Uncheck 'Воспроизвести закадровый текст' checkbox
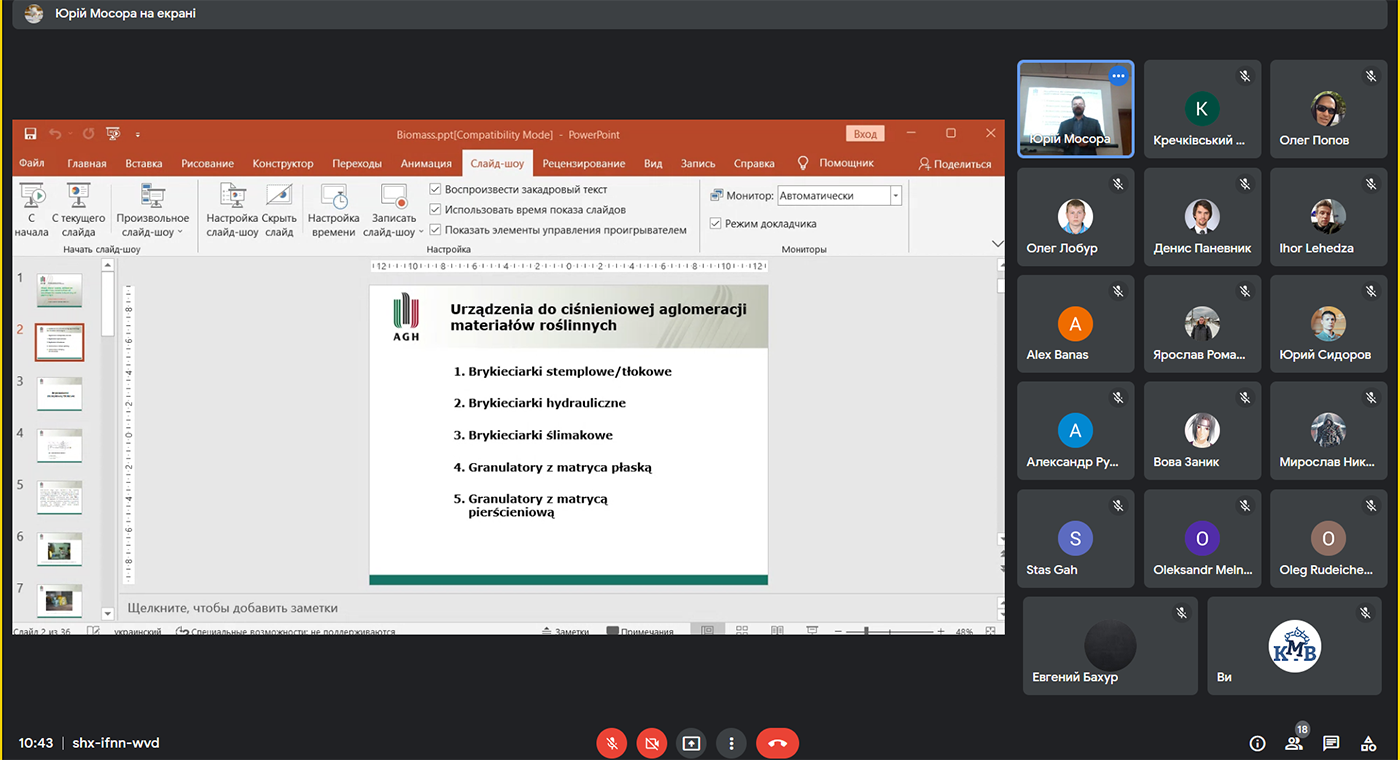The image size is (1400, 760). coord(435,189)
